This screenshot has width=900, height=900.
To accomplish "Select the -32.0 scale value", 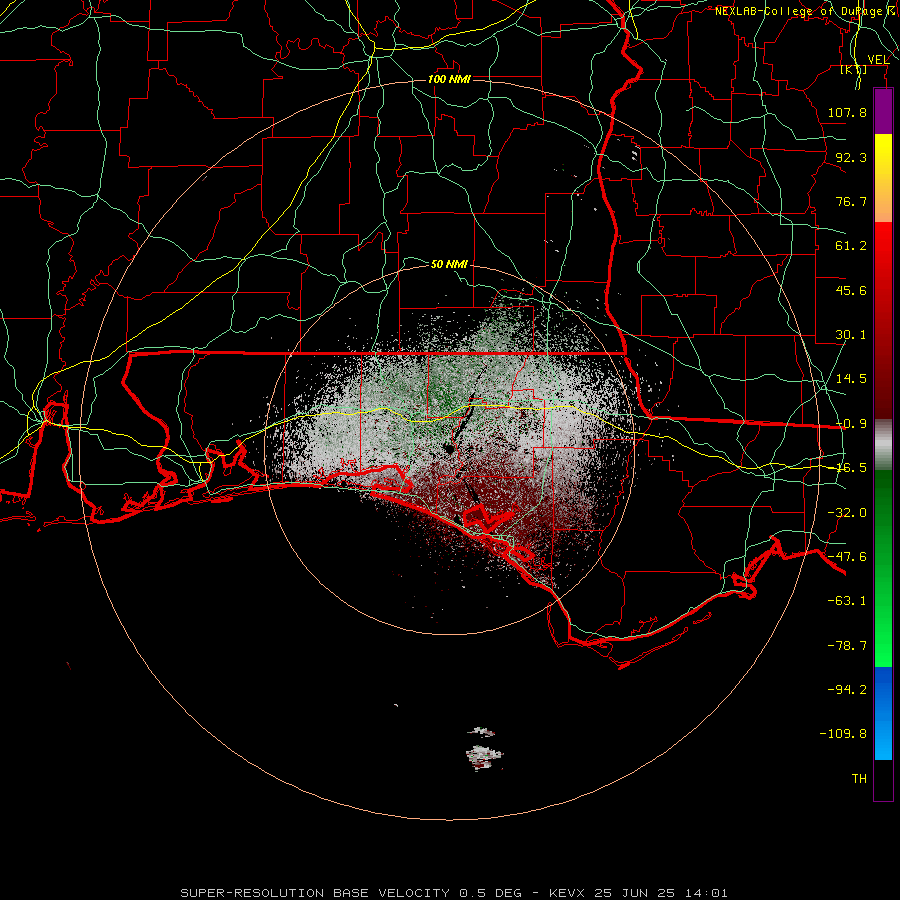I will coord(847,513).
